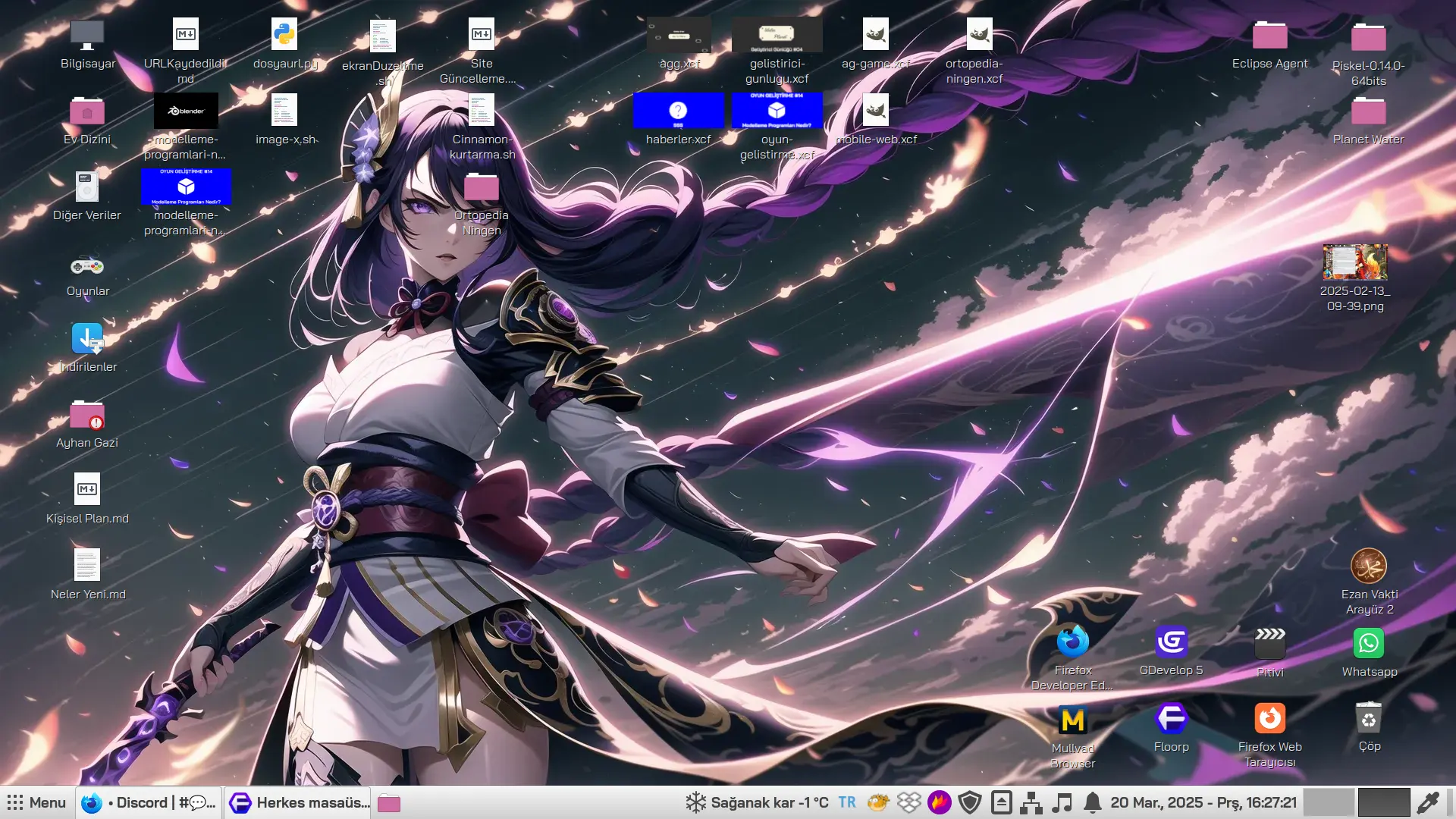1456x819 pixels.
Task: Open the Dropbox tray icon
Action: pyautogui.click(x=908, y=802)
